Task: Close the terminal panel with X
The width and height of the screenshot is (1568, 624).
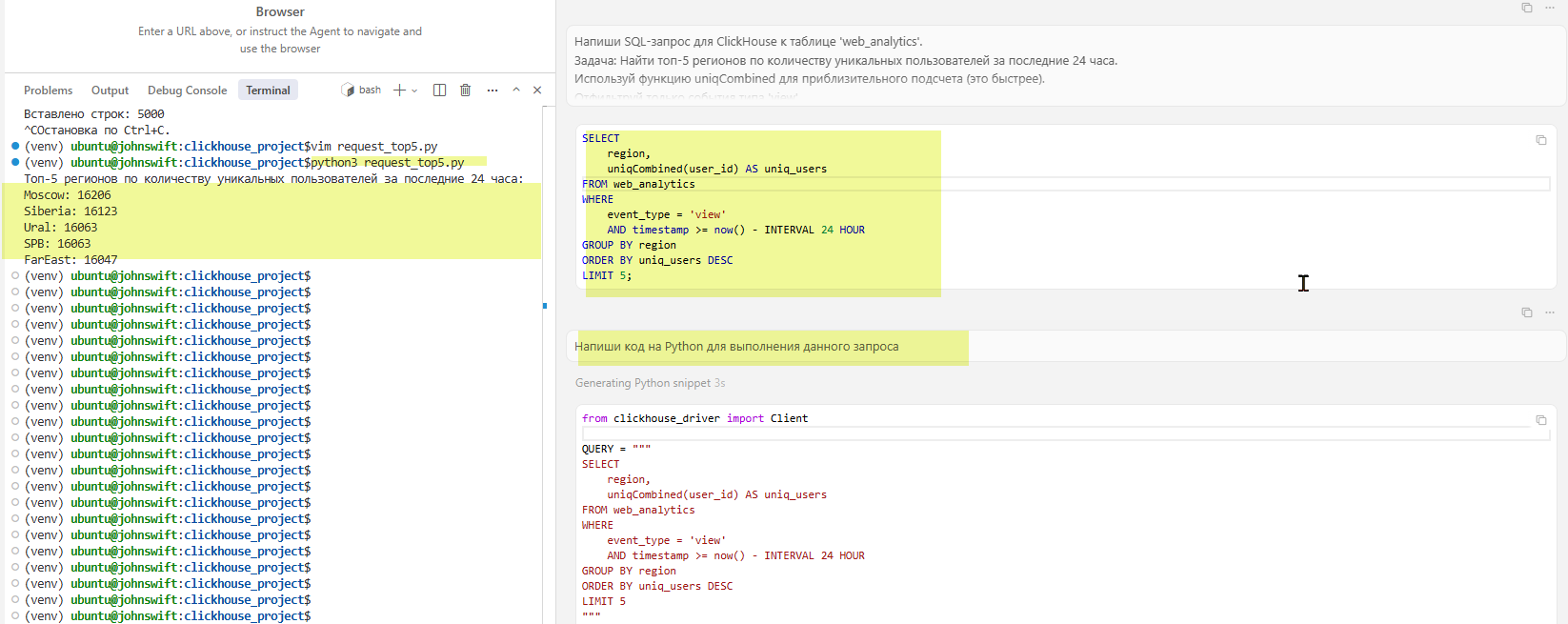Action: [537, 91]
